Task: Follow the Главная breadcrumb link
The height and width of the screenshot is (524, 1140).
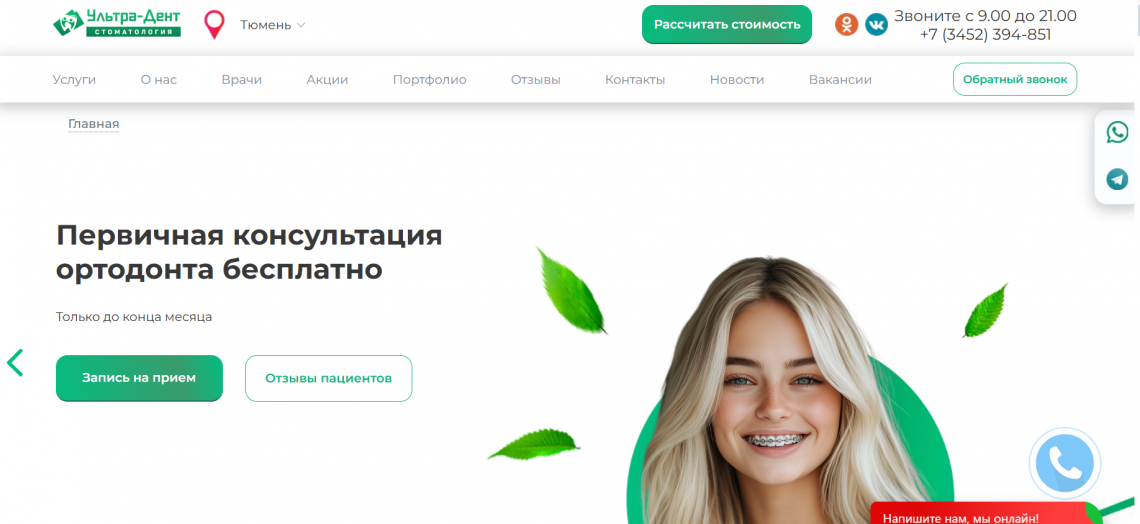Action: pyautogui.click(x=94, y=124)
